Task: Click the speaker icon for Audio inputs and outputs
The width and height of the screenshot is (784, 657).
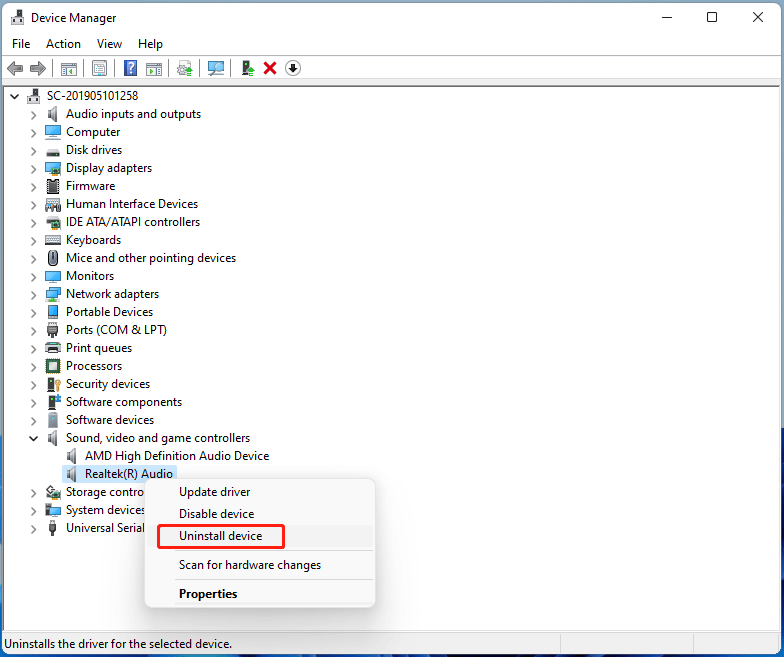Action: 52,114
